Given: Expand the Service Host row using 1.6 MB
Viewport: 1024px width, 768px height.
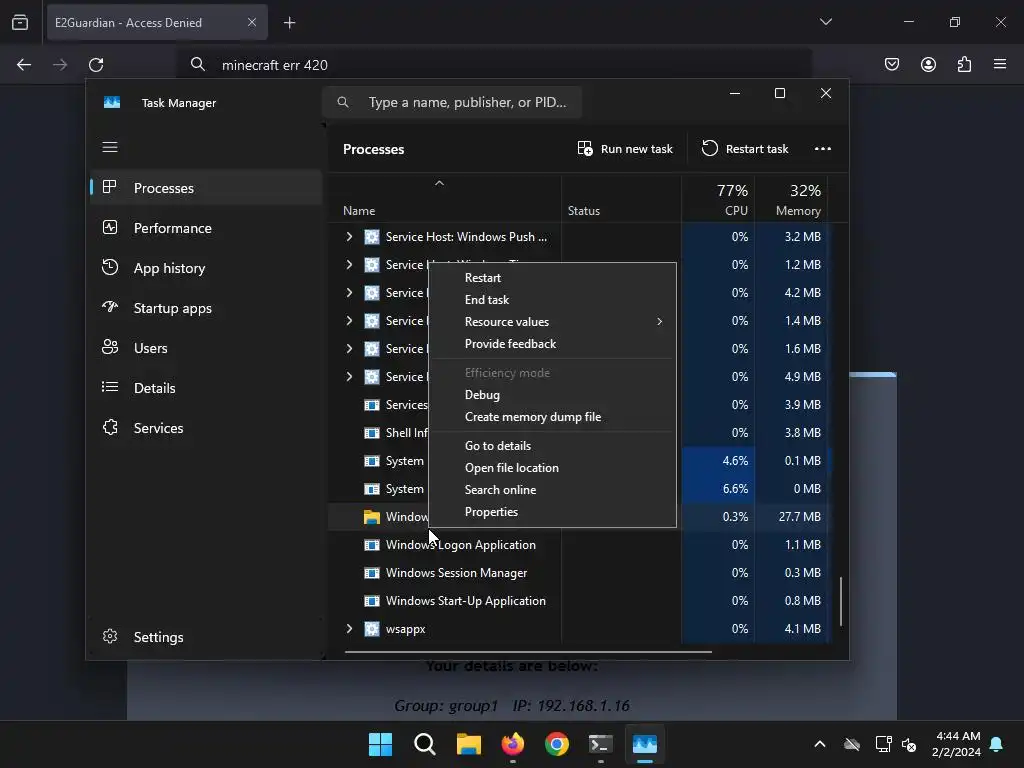Looking at the screenshot, I should [349, 349].
